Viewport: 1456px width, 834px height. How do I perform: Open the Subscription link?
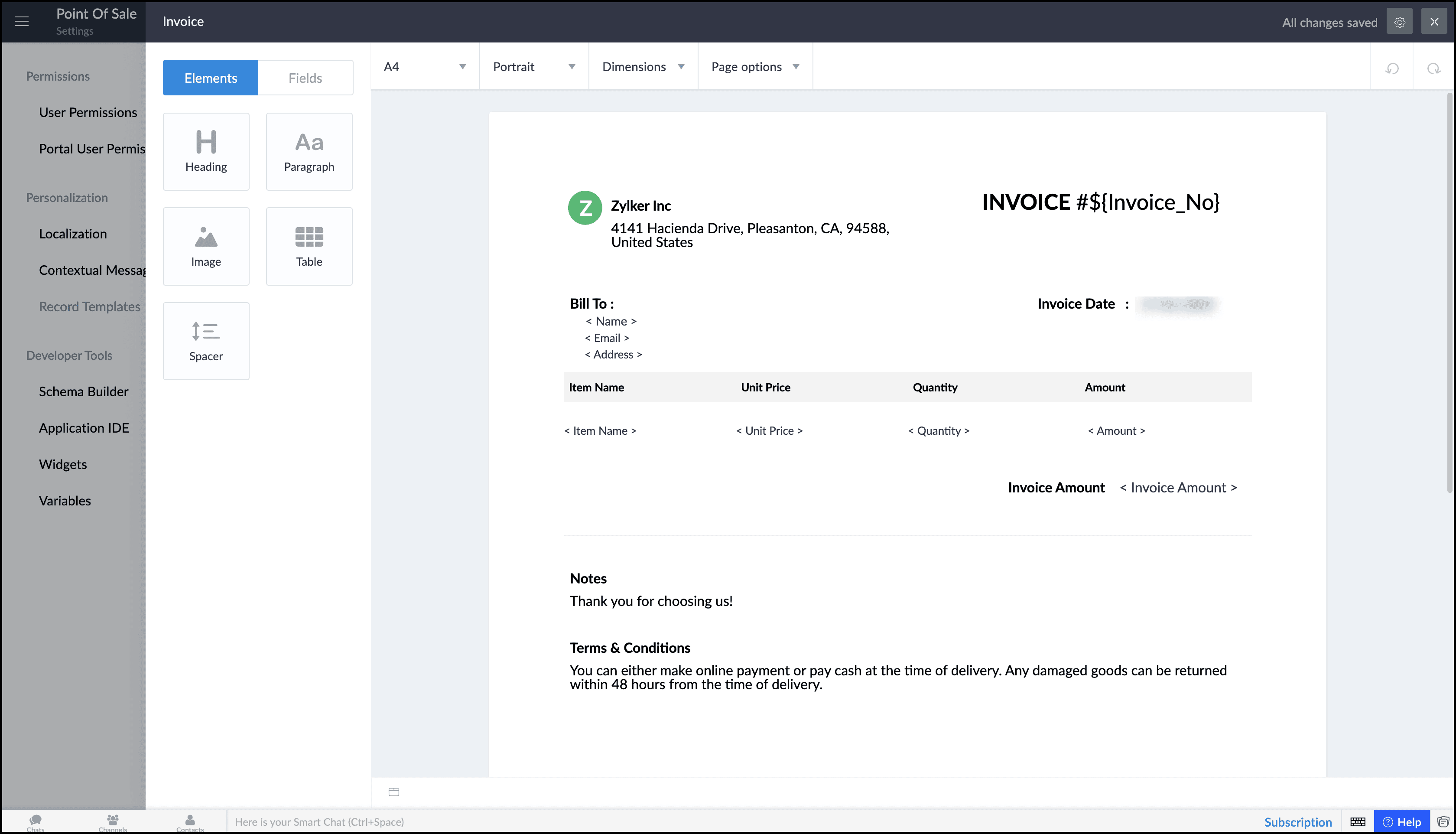coord(1297,822)
